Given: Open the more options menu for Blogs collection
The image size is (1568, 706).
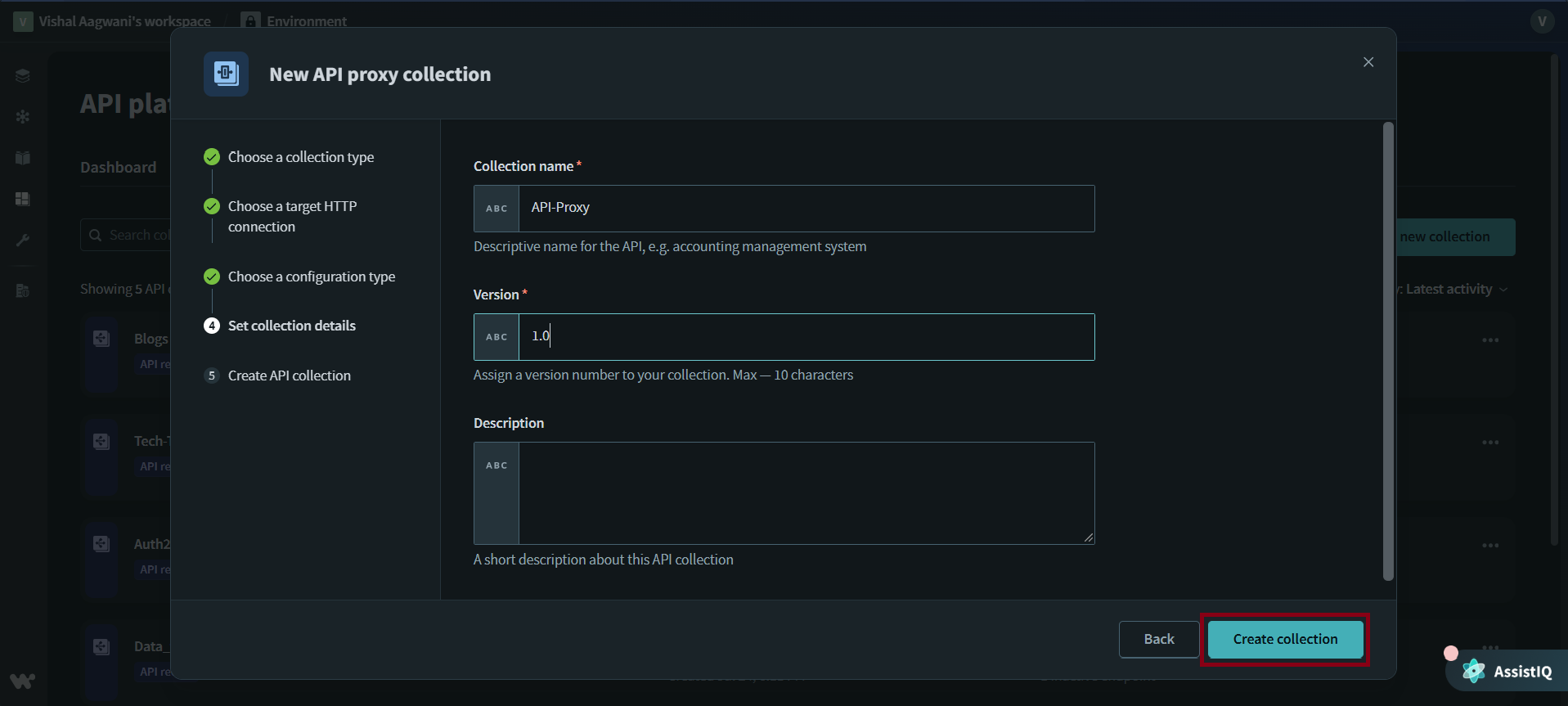Looking at the screenshot, I should (1490, 340).
